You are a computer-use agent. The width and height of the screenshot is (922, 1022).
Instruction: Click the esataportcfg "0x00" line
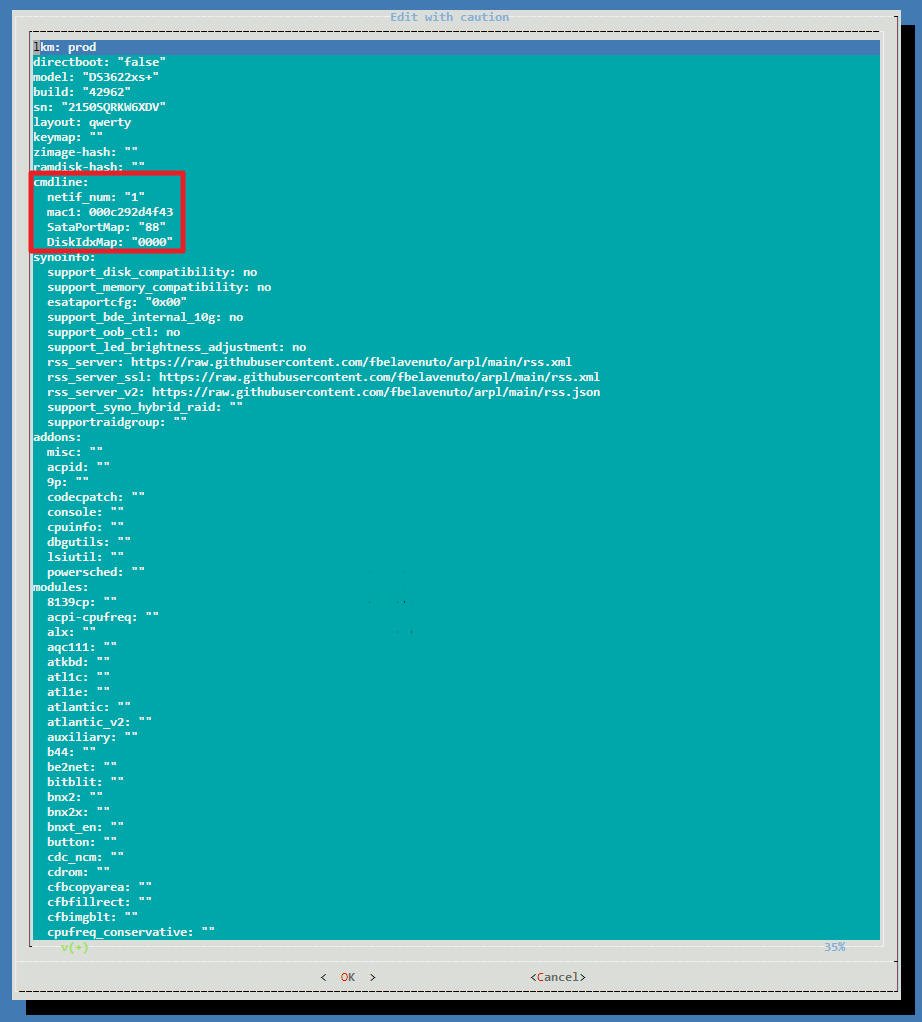(x=117, y=302)
